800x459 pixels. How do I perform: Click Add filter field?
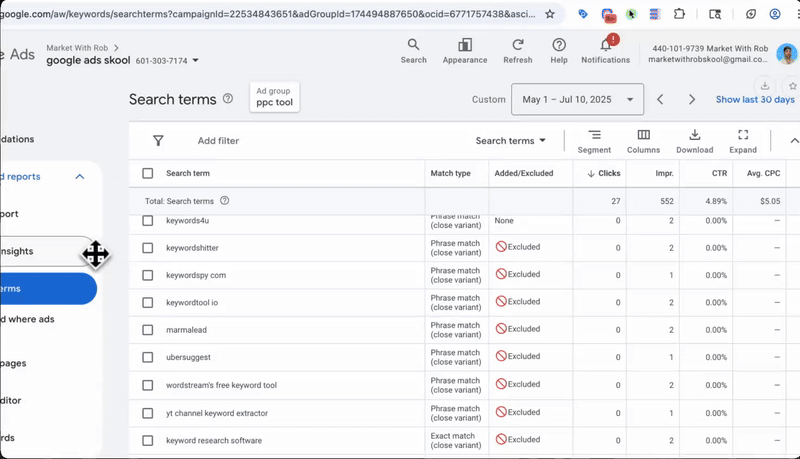(x=218, y=141)
